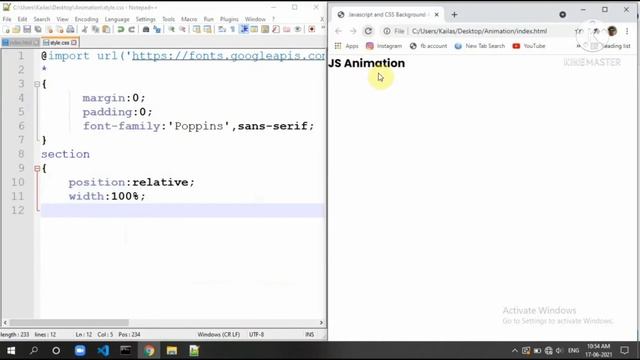
Task: Create a new file in Notepad++ toolbar
Action: pyautogui.click(x=7, y=29)
